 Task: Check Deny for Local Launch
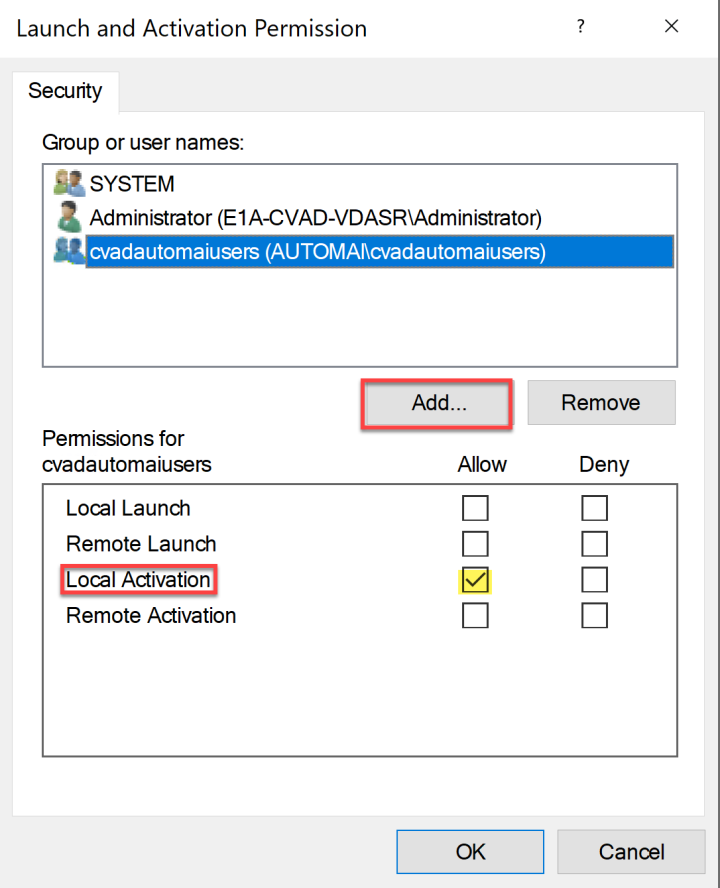click(594, 509)
